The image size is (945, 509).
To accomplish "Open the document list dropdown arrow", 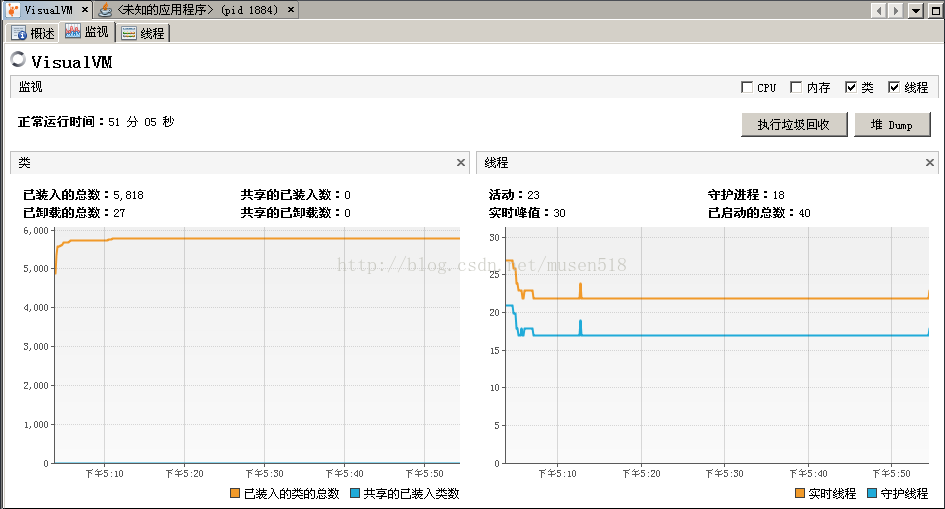I will point(916,10).
